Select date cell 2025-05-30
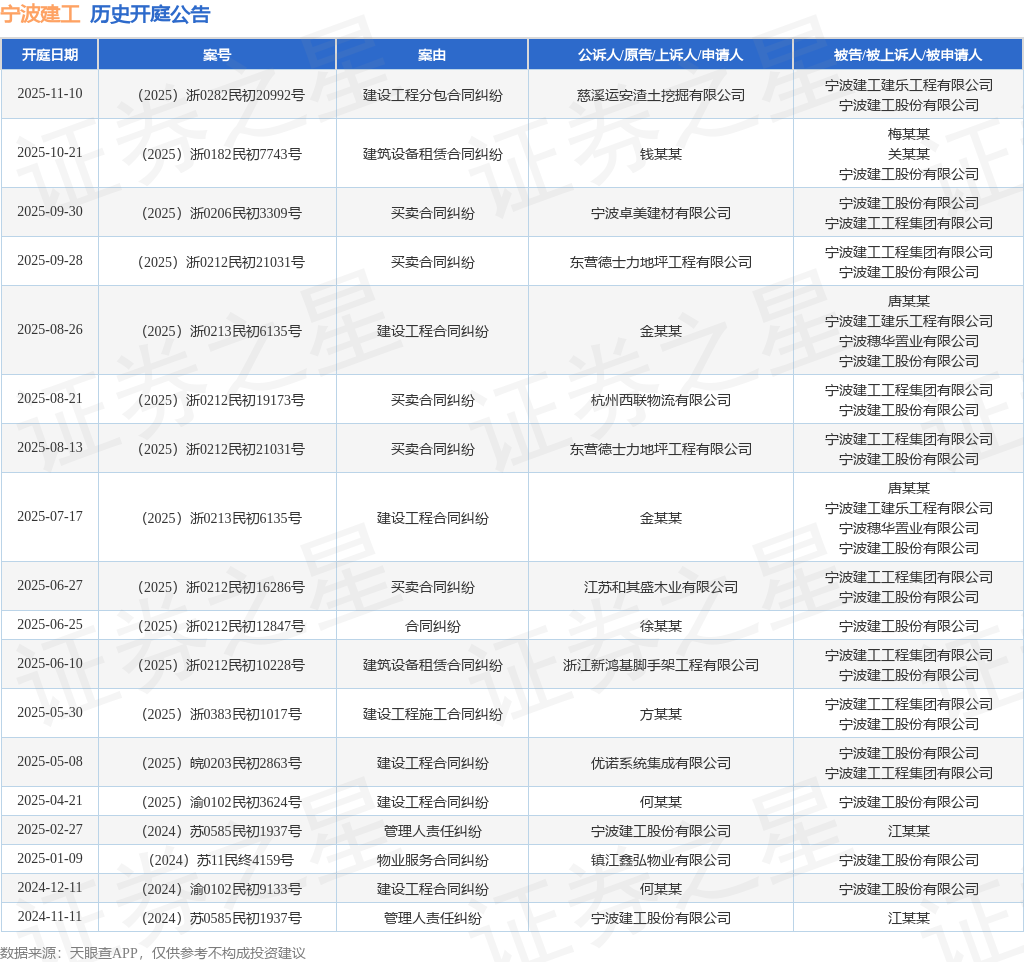Image resolution: width=1024 pixels, height=962 pixels. click(50, 712)
